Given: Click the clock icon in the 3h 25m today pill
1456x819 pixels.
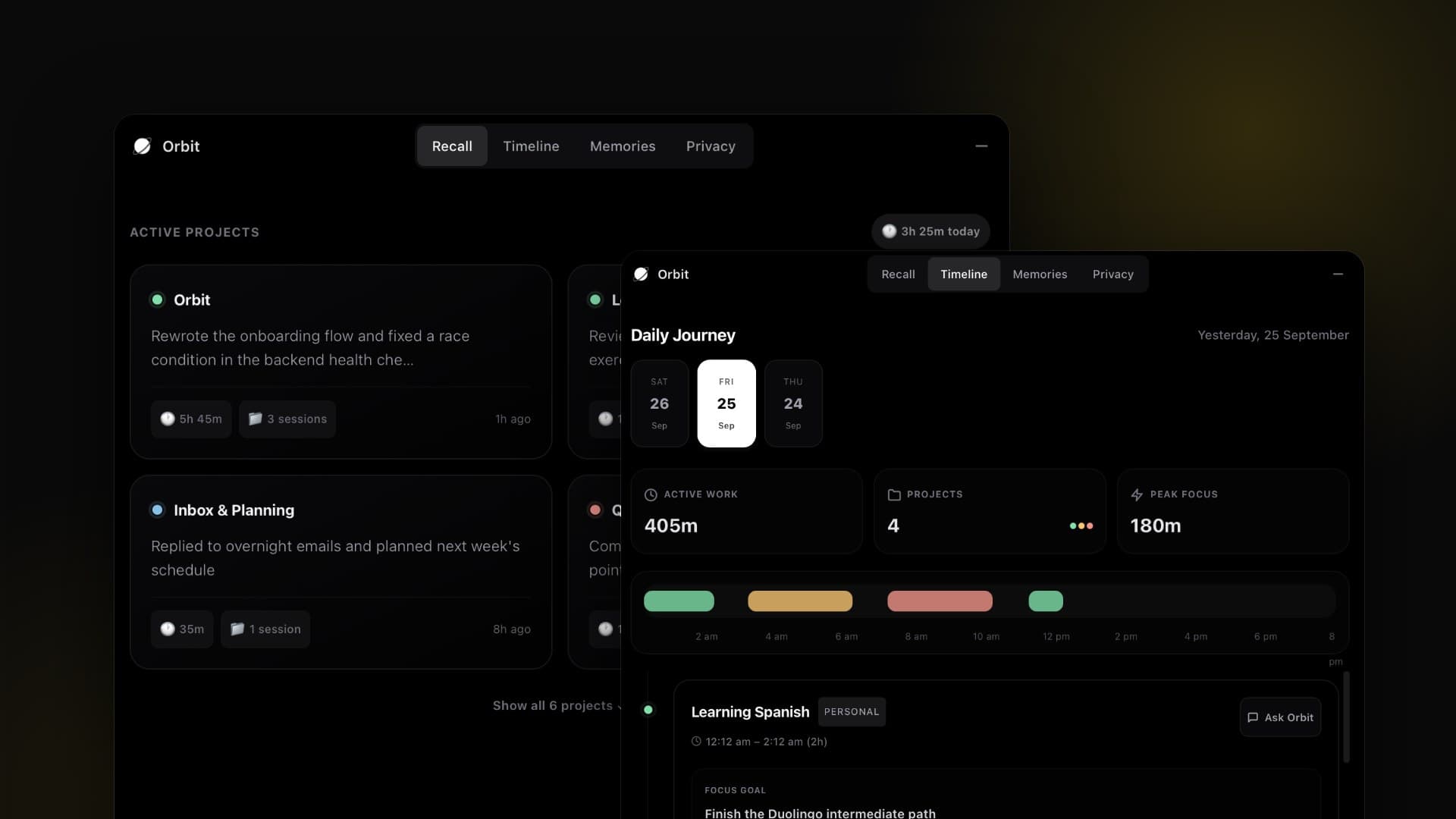Looking at the screenshot, I should [889, 231].
